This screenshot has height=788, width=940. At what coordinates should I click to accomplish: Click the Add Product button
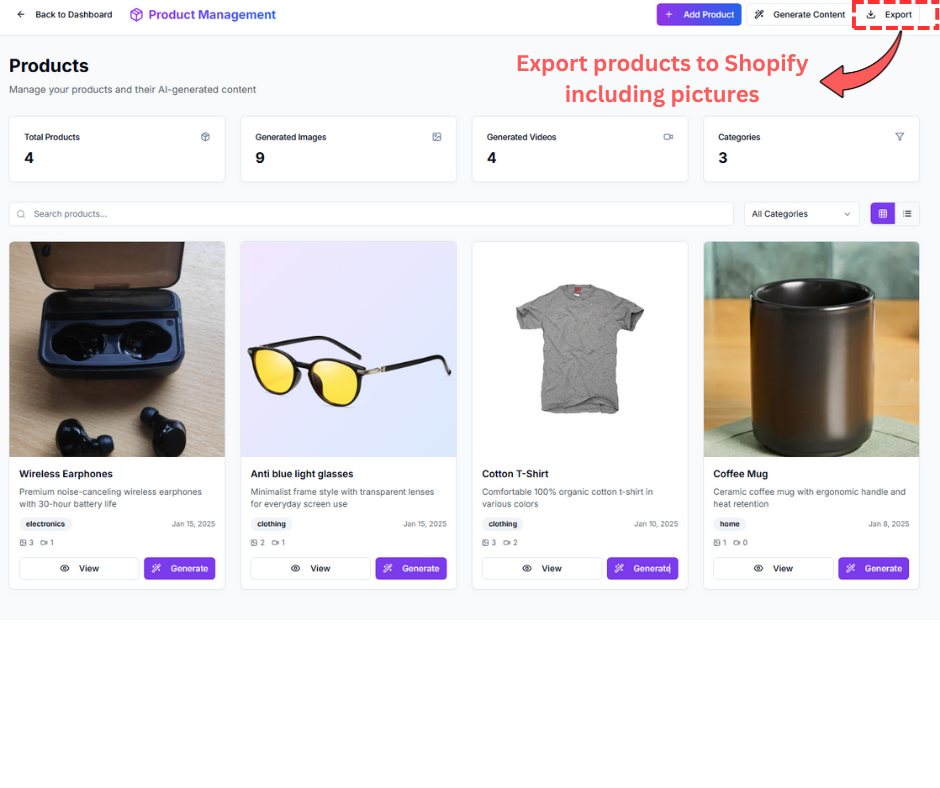(699, 14)
